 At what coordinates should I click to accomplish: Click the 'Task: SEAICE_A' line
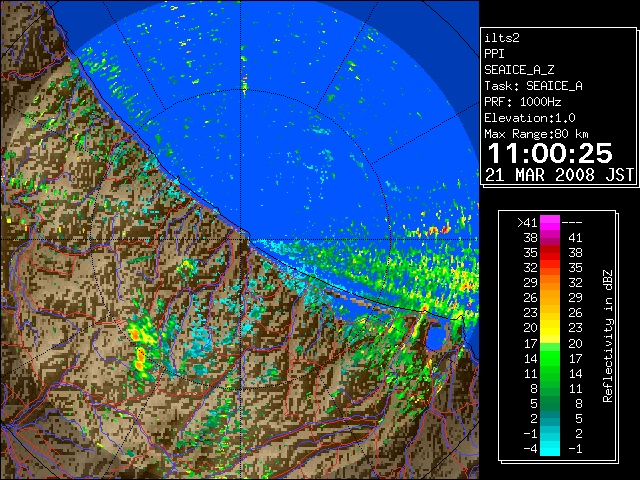[533, 86]
